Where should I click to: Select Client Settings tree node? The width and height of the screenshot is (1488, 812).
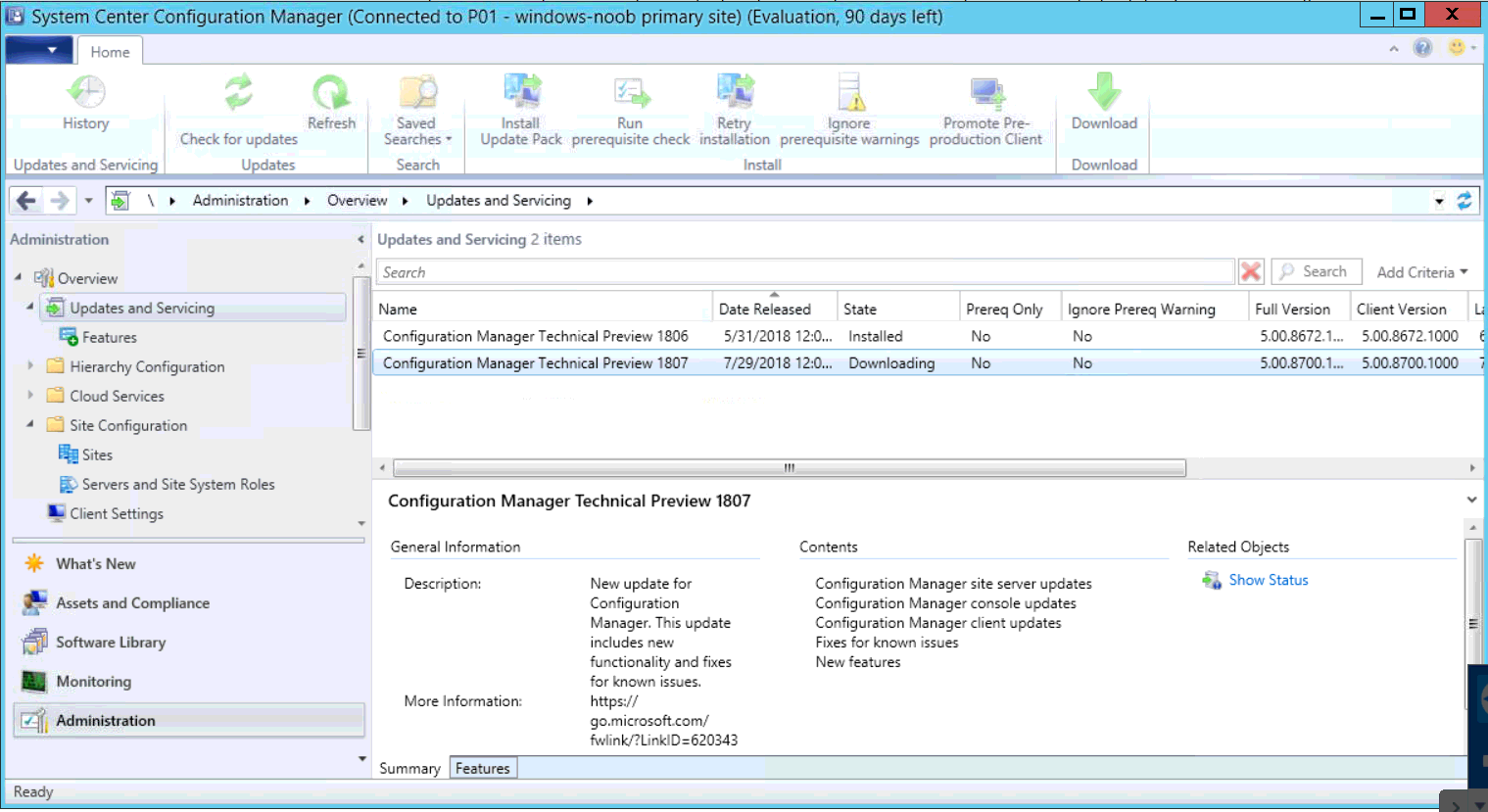pos(116,513)
